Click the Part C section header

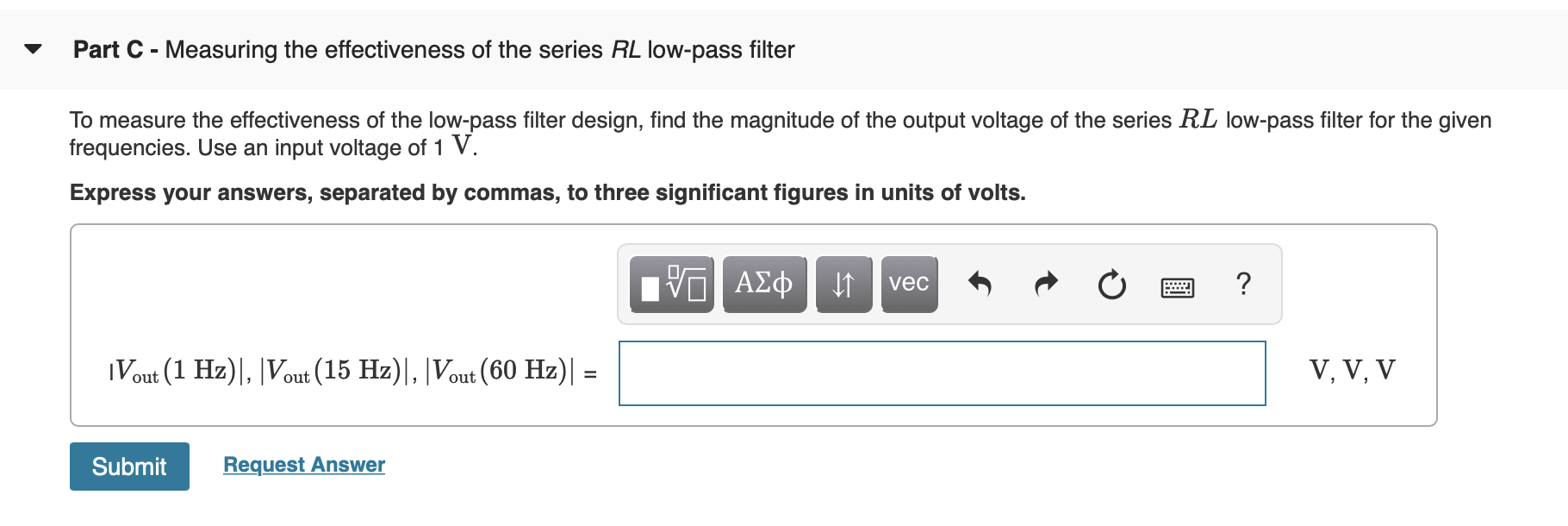(x=432, y=49)
